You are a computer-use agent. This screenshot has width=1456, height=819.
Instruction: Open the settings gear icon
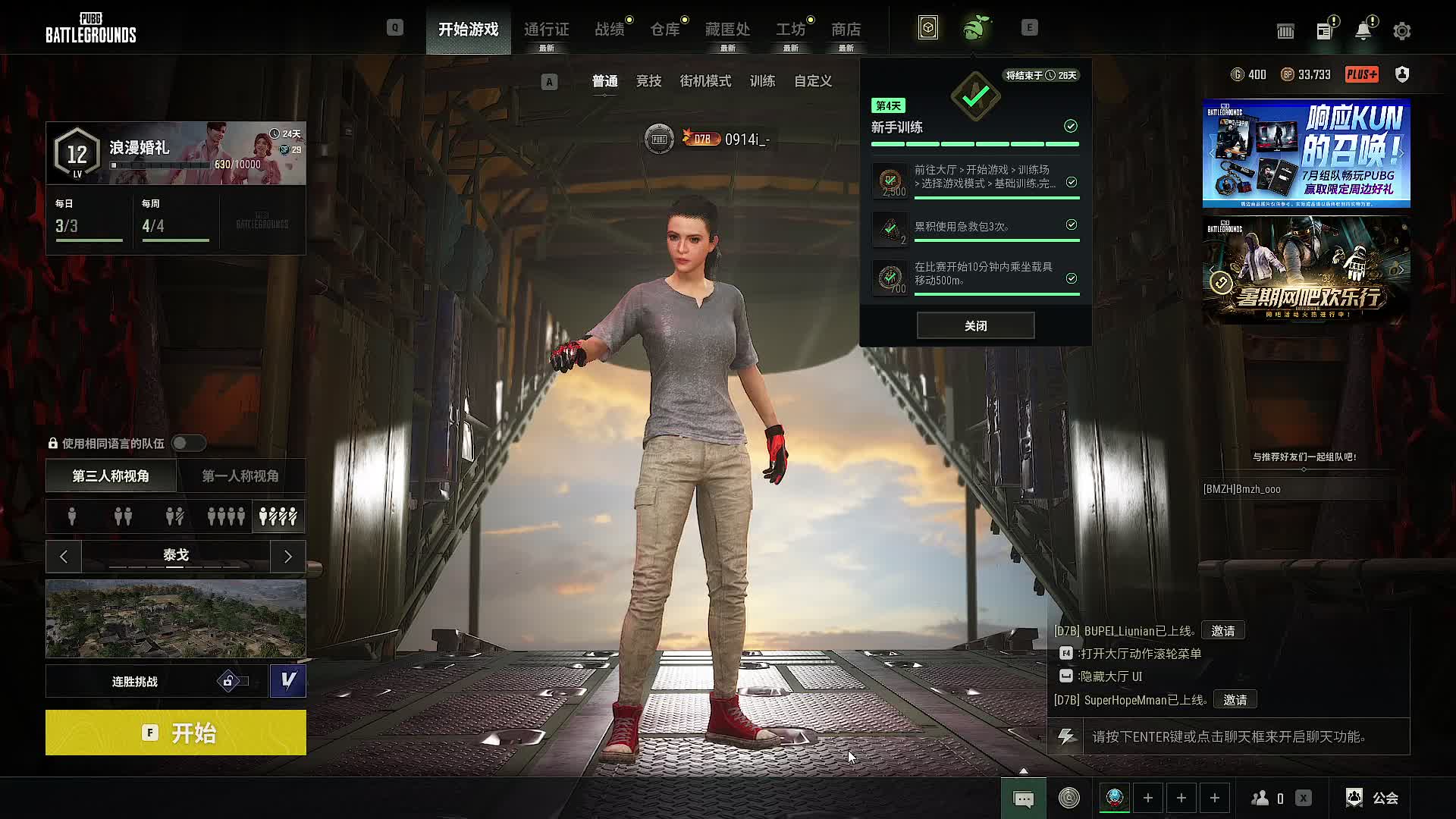pos(1401,31)
